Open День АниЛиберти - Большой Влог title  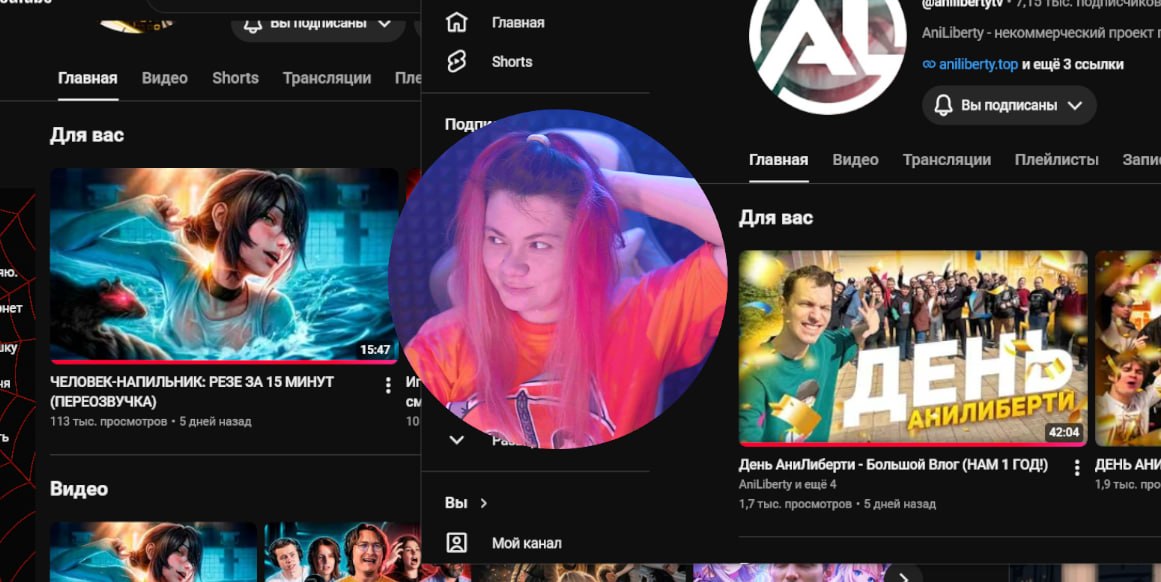pos(893,465)
